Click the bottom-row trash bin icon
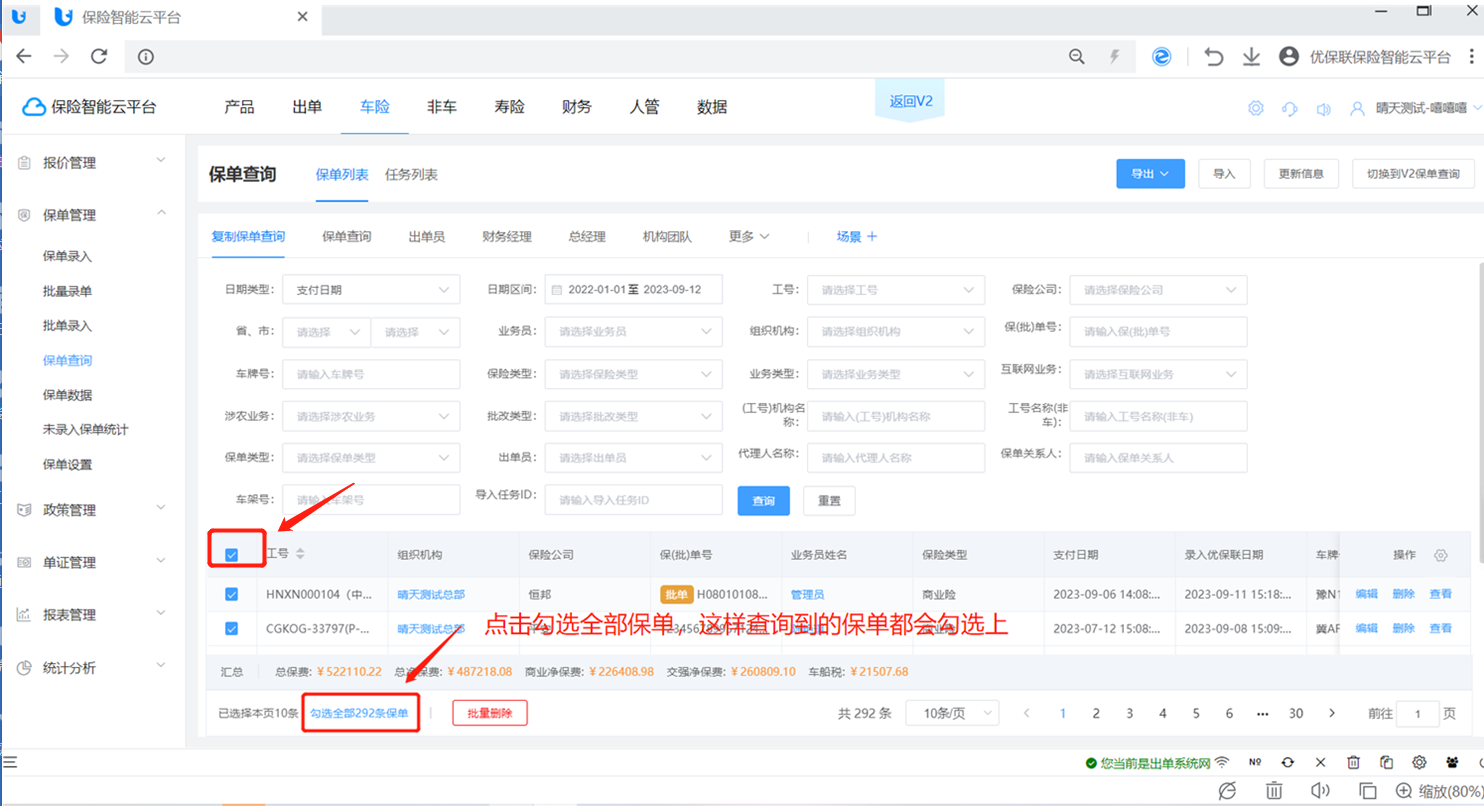 coord(1275,790)
